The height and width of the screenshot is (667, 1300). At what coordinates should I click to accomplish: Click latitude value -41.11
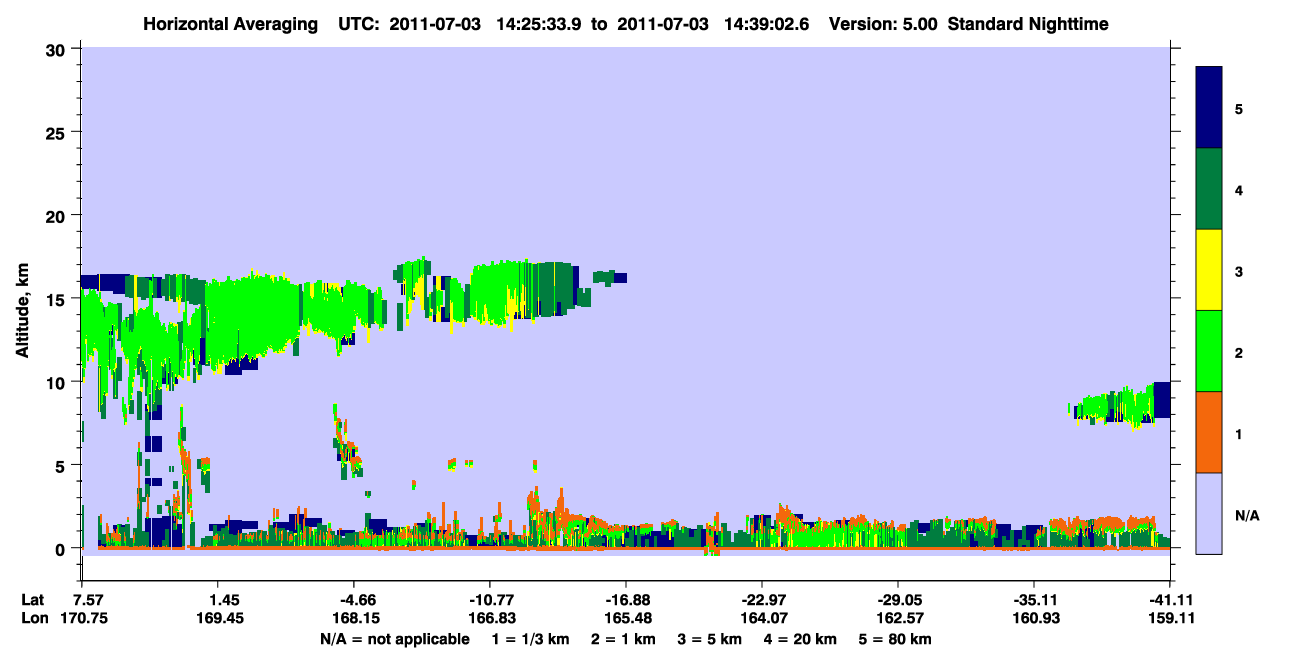coord(1170,600)
